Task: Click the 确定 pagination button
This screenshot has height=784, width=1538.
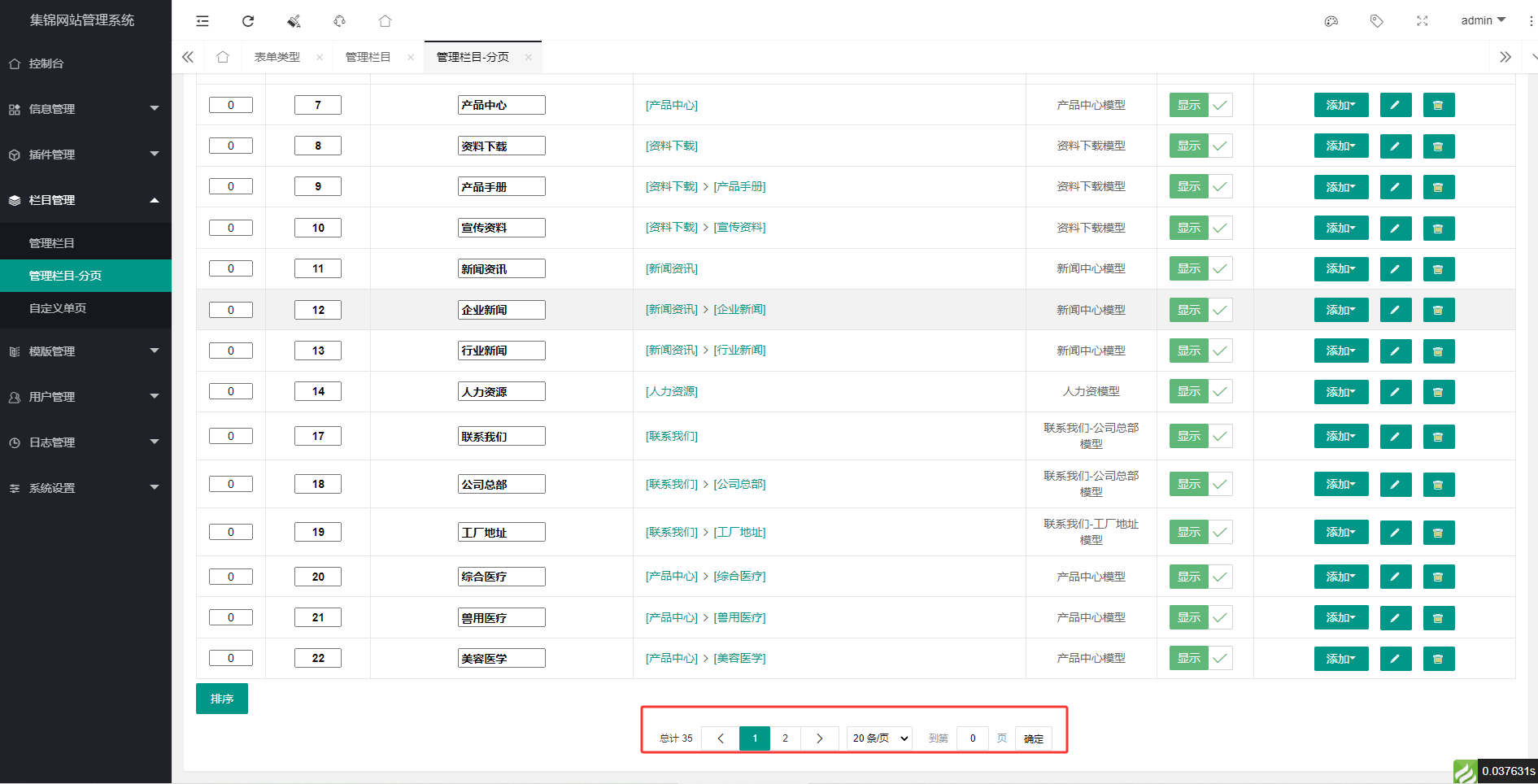Action: pyautogui.click(x=1034, y=738)
